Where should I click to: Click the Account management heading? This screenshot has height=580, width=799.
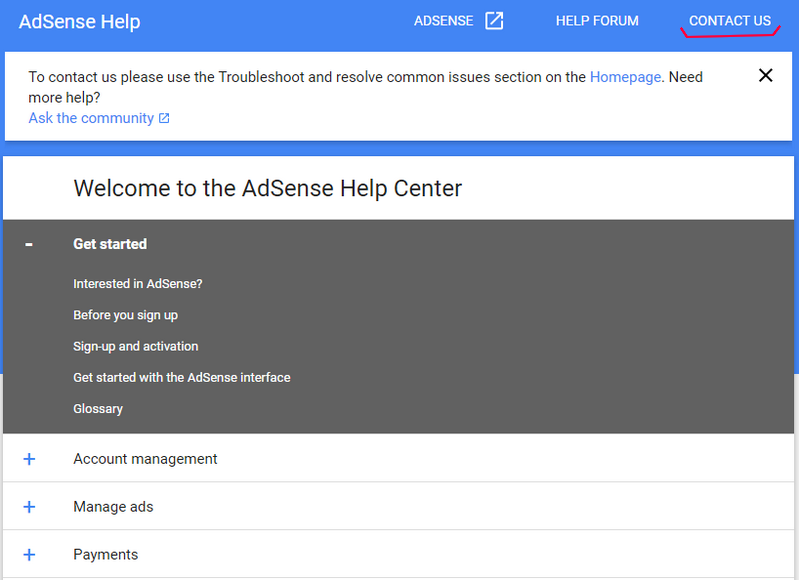point(145,459)
